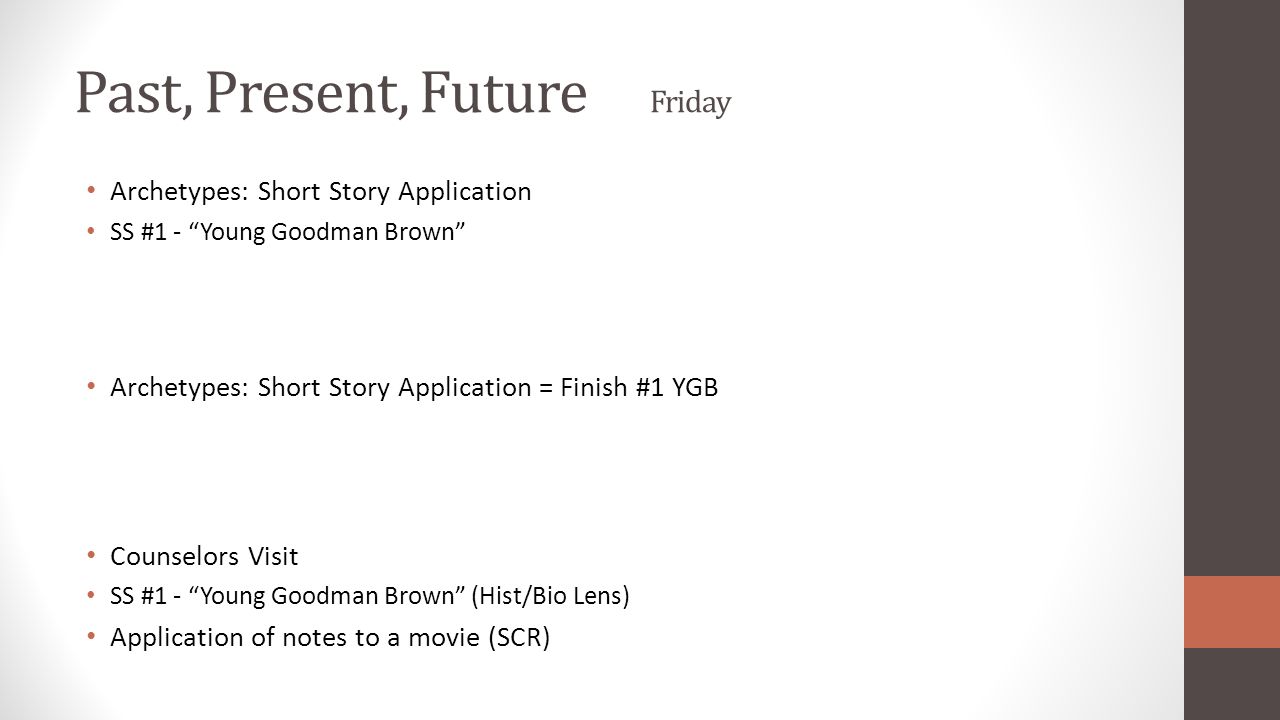Screen dimensions: 1280x720
Task: Click '(SCR)' at the end of last bullet
Action: [x=519, y=638]
